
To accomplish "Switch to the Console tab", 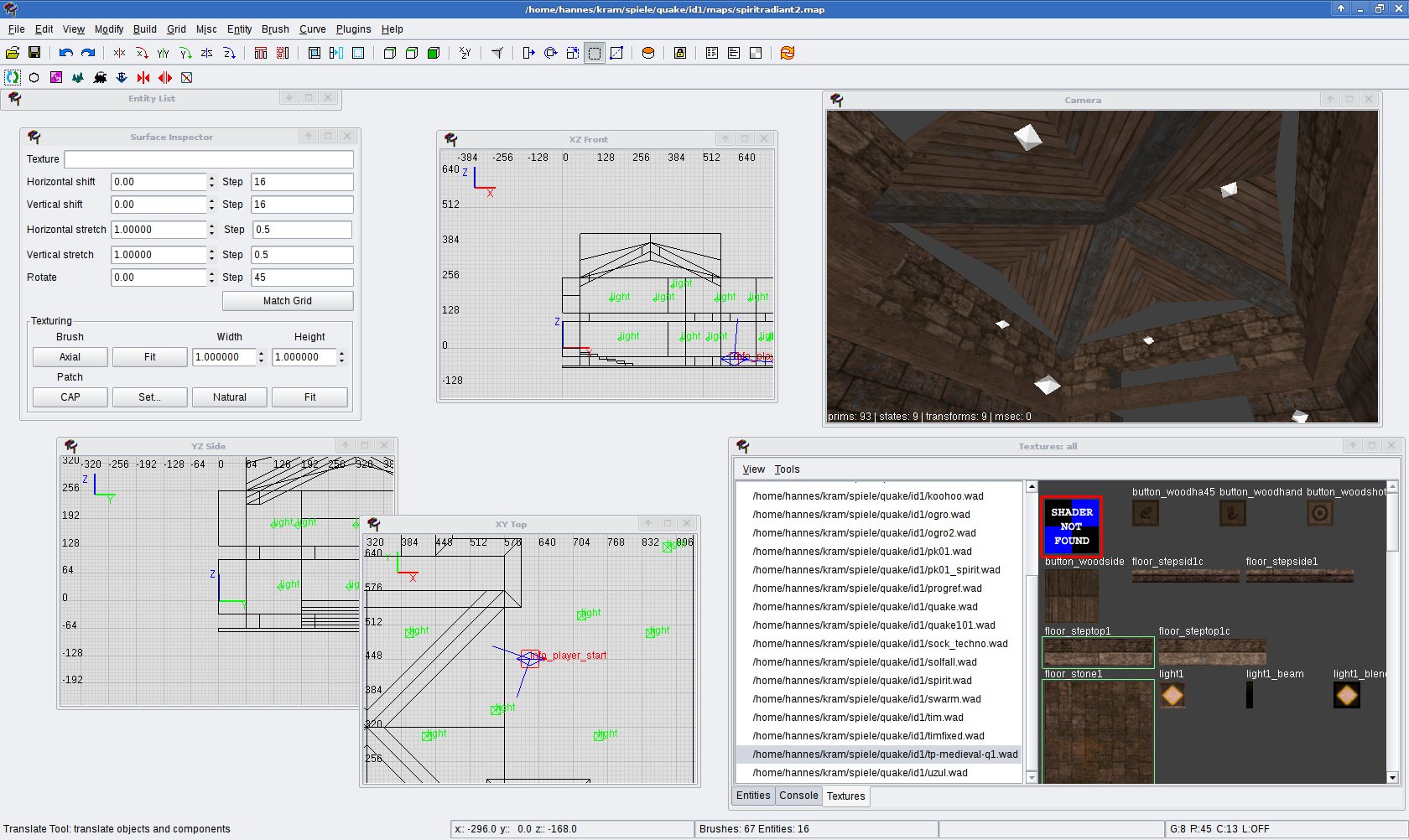I will 798,796.
